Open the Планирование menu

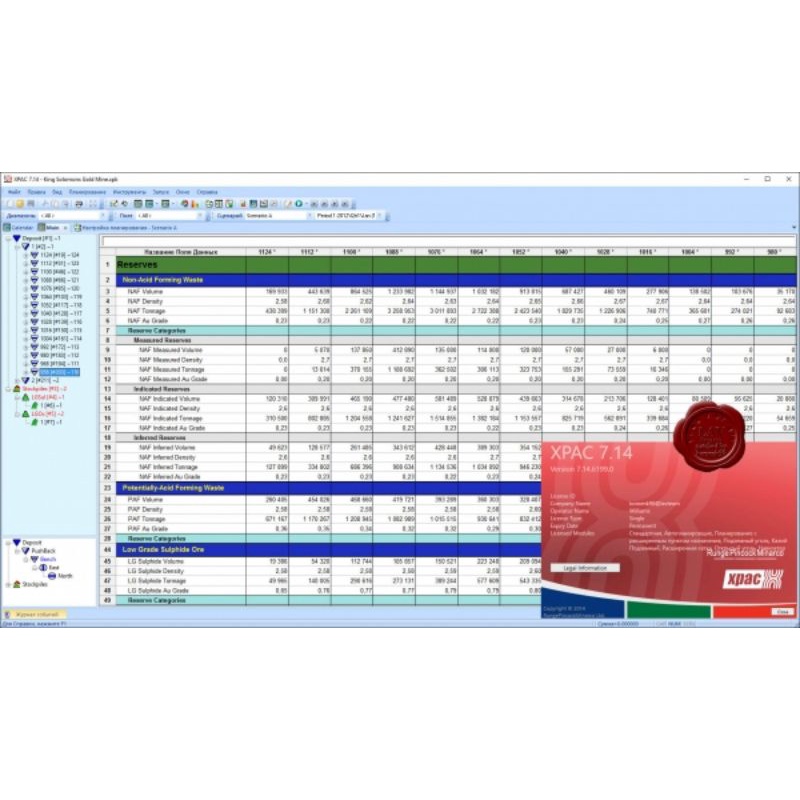[87, 192]
